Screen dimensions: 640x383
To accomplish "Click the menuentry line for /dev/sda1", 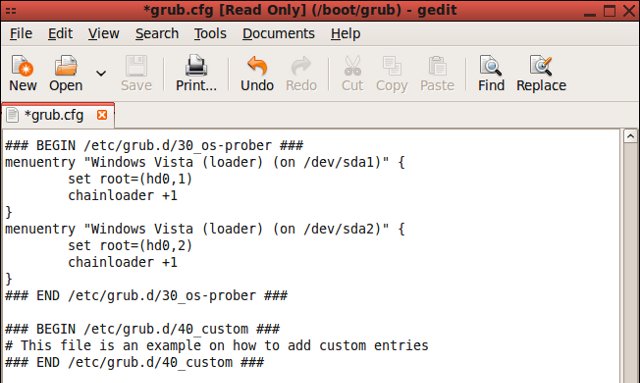I will coord(204,162).
